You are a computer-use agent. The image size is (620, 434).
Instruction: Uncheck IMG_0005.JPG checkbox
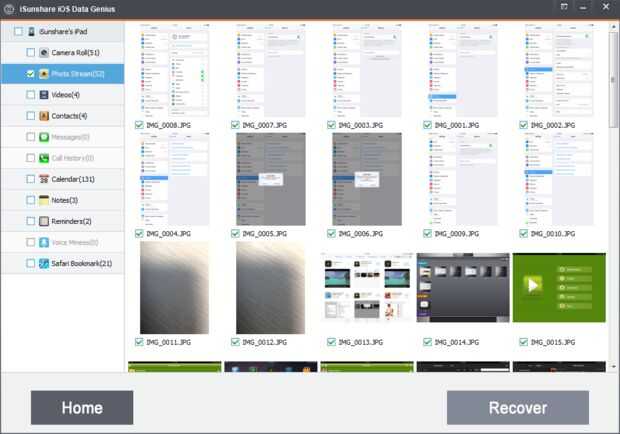click(x=235, y=234)
